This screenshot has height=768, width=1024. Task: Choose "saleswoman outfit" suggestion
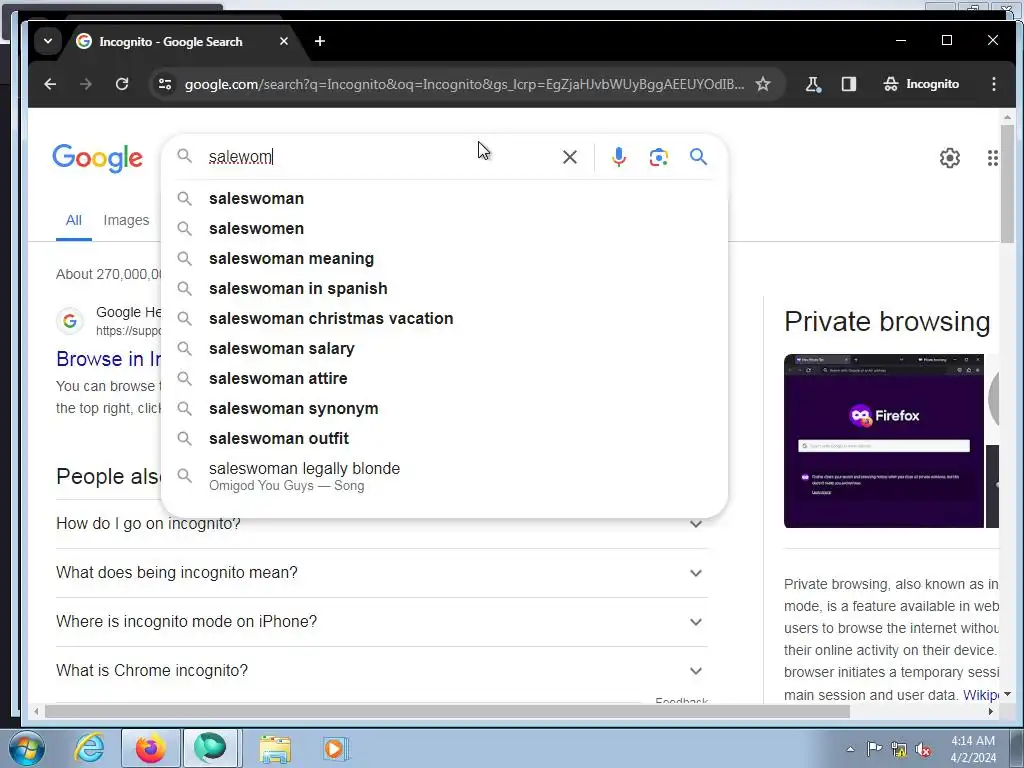coord(444,439)
